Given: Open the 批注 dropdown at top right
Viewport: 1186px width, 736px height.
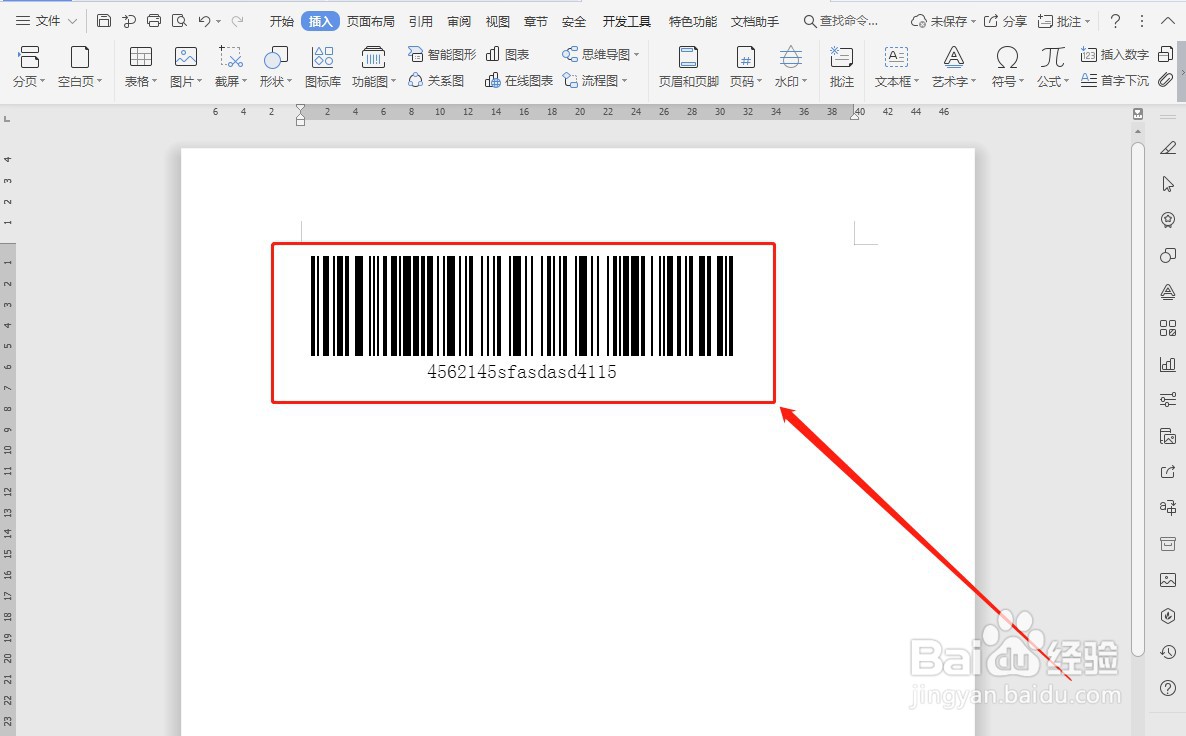Looking at the screenshot, I should (1063, 21).
